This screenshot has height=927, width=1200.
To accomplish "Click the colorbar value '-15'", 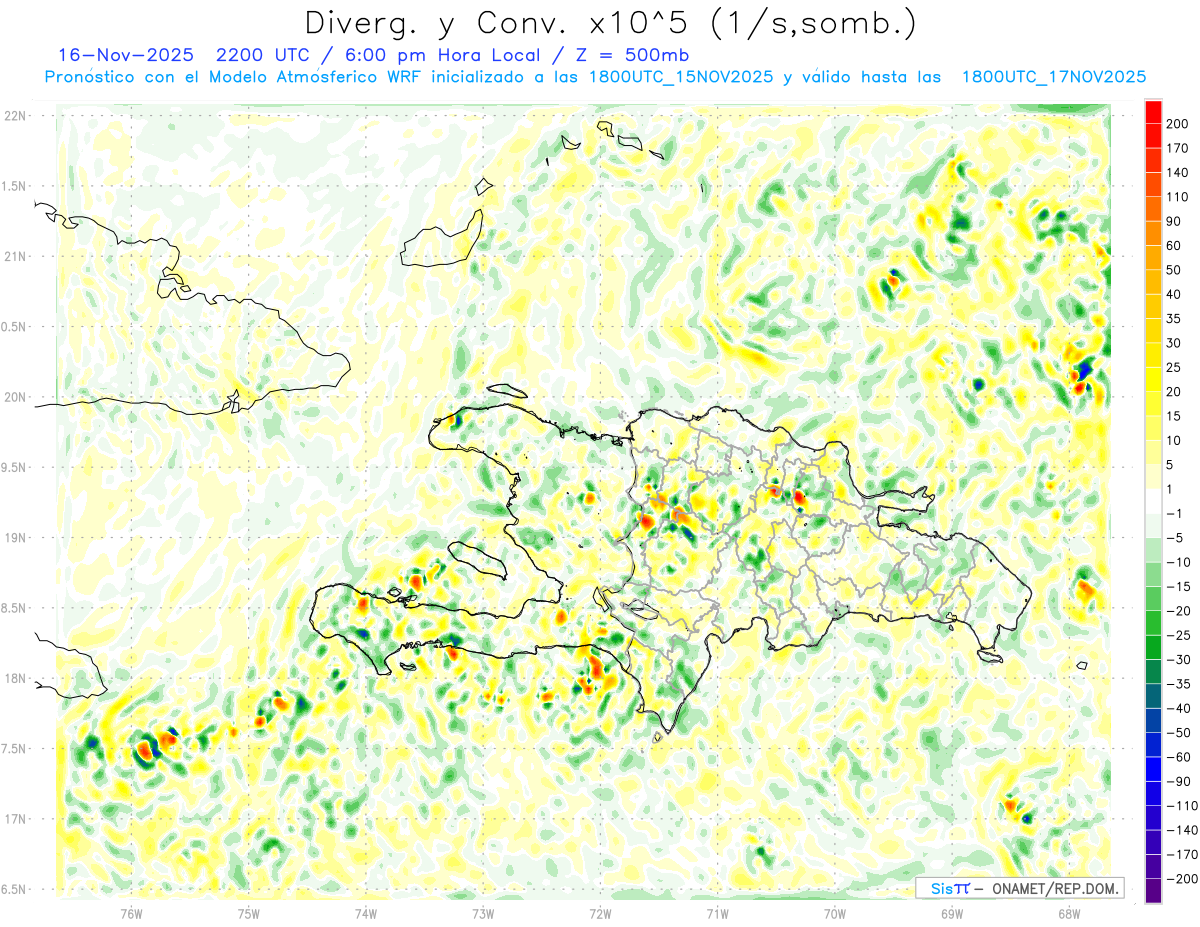I will tap(1177, 587).
